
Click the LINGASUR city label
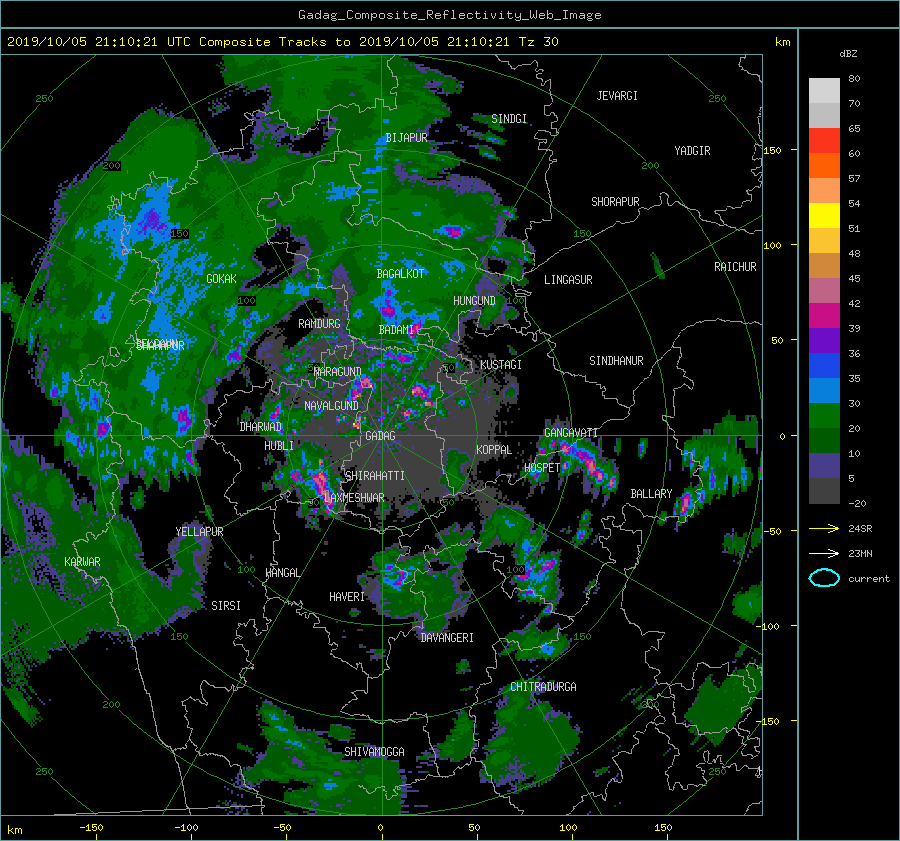[x=568, y=280]
